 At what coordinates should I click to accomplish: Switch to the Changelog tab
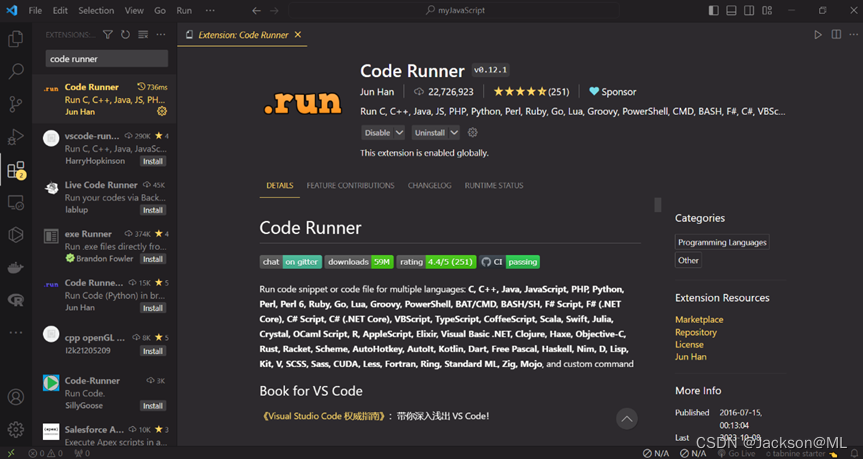[x=429, y=185]
